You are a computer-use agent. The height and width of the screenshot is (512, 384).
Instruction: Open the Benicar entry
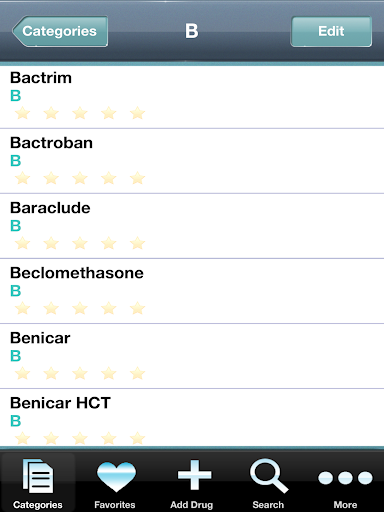click(192, 356)
